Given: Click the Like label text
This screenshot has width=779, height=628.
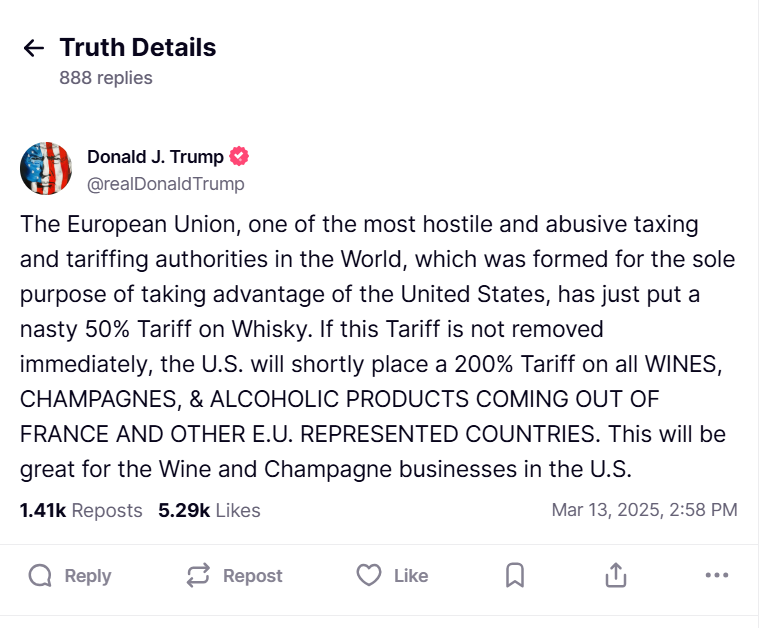Looking at the screenshot, I should [x=411, y=576].
